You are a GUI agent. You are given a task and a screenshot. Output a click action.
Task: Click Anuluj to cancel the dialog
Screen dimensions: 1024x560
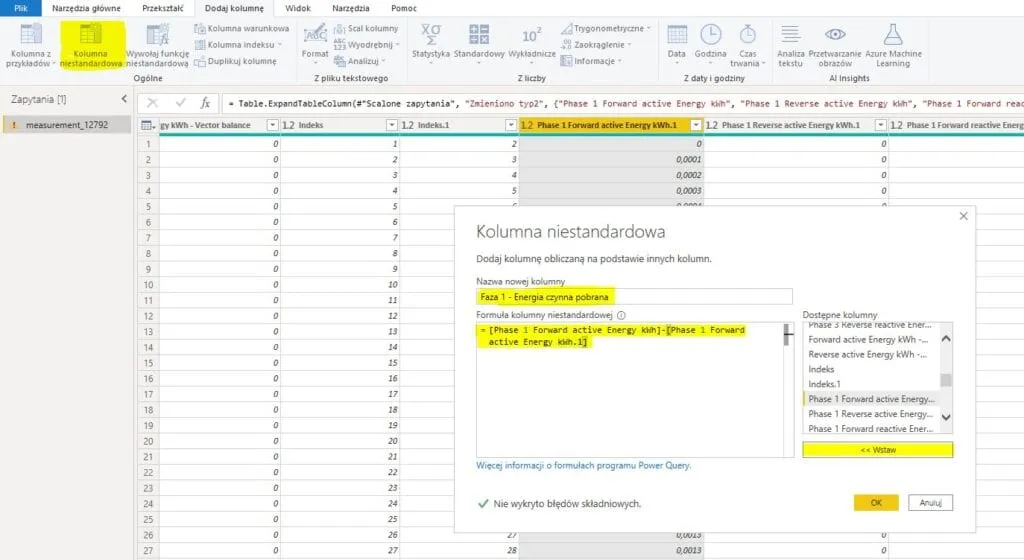tap(931, 503)
